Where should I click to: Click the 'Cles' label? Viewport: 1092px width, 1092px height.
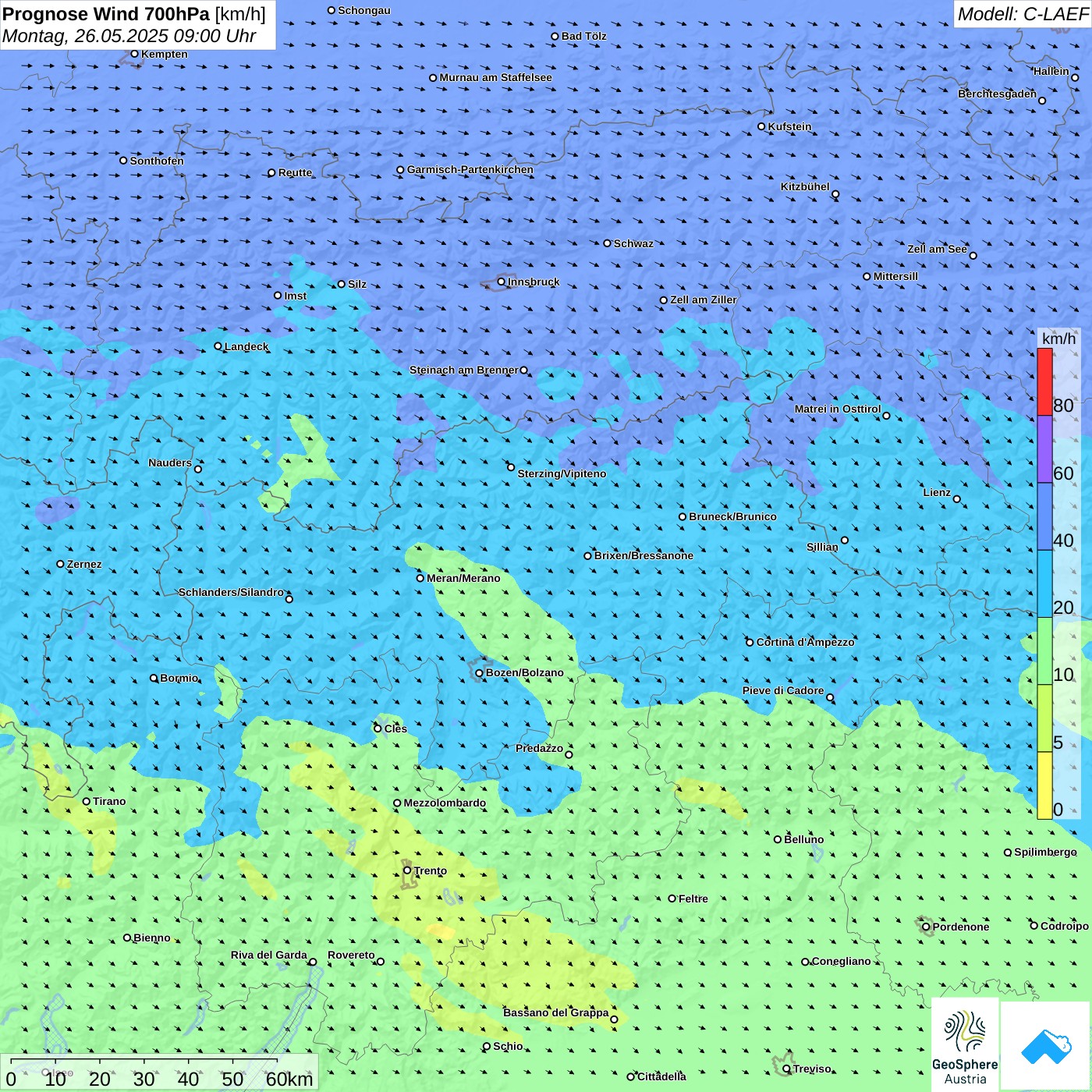tap(395, 729)
